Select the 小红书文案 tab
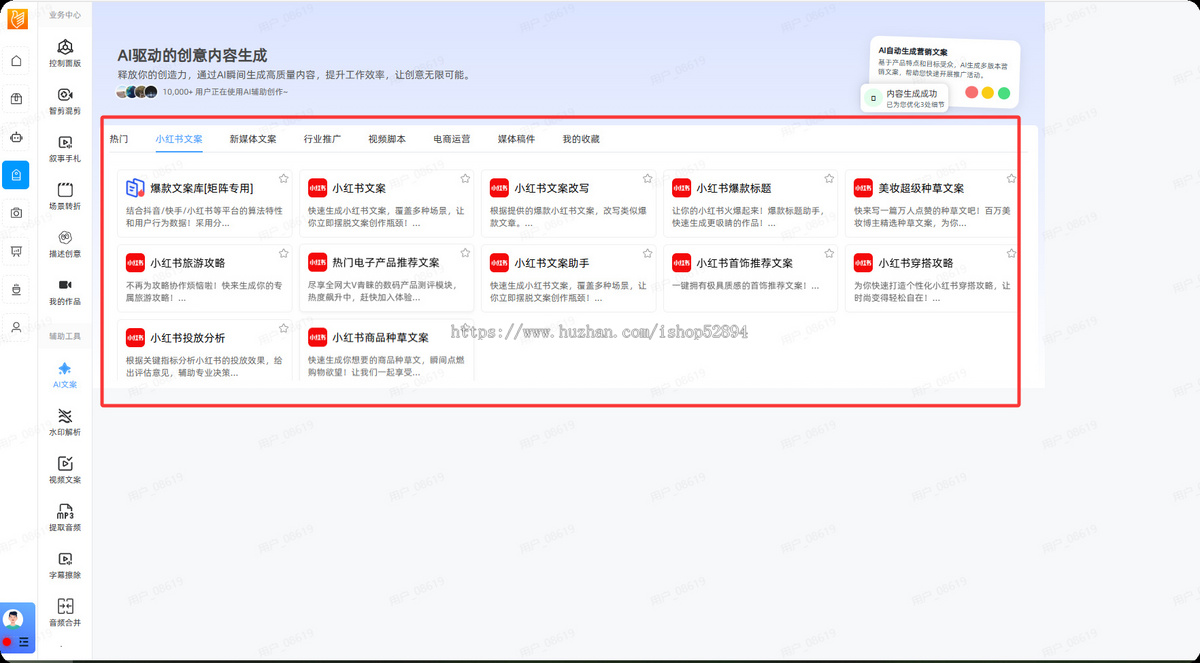The width and height of the screenshot is (1200, 663). tap(179, 139)
